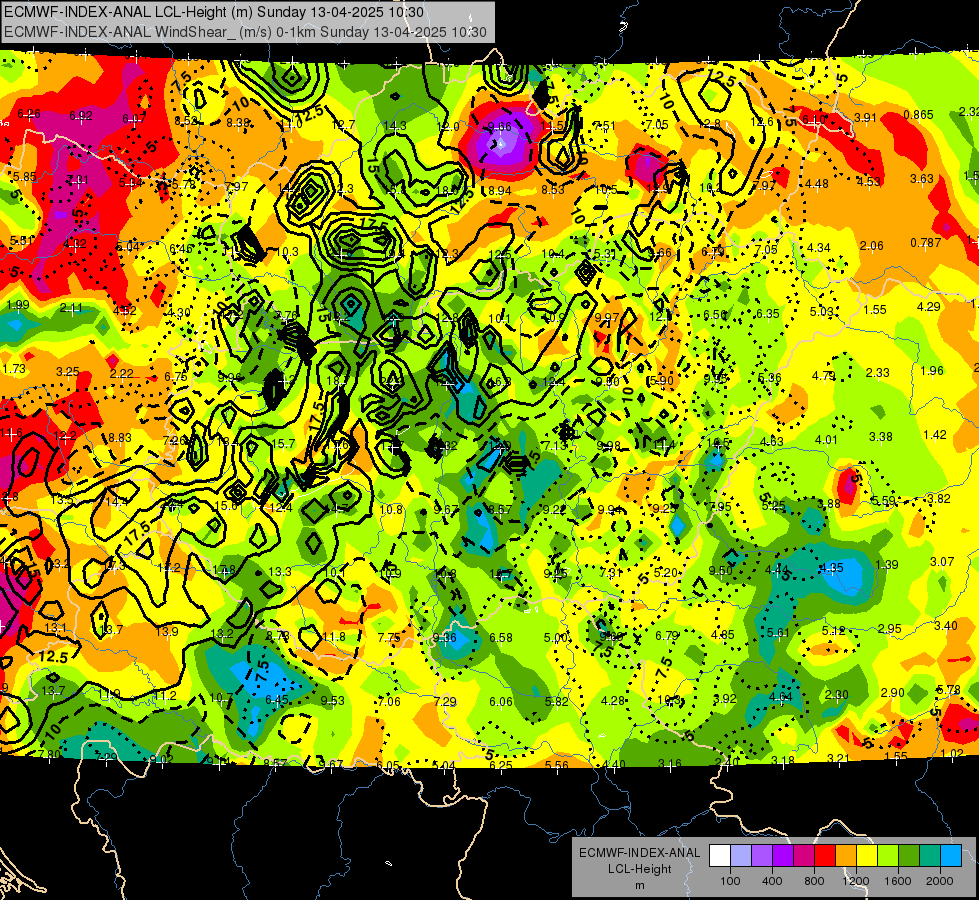This screenshot has width=979, height=900.
Task: Click the grid value 4.85
Action: pyautogui.click(x=723, y=635)
